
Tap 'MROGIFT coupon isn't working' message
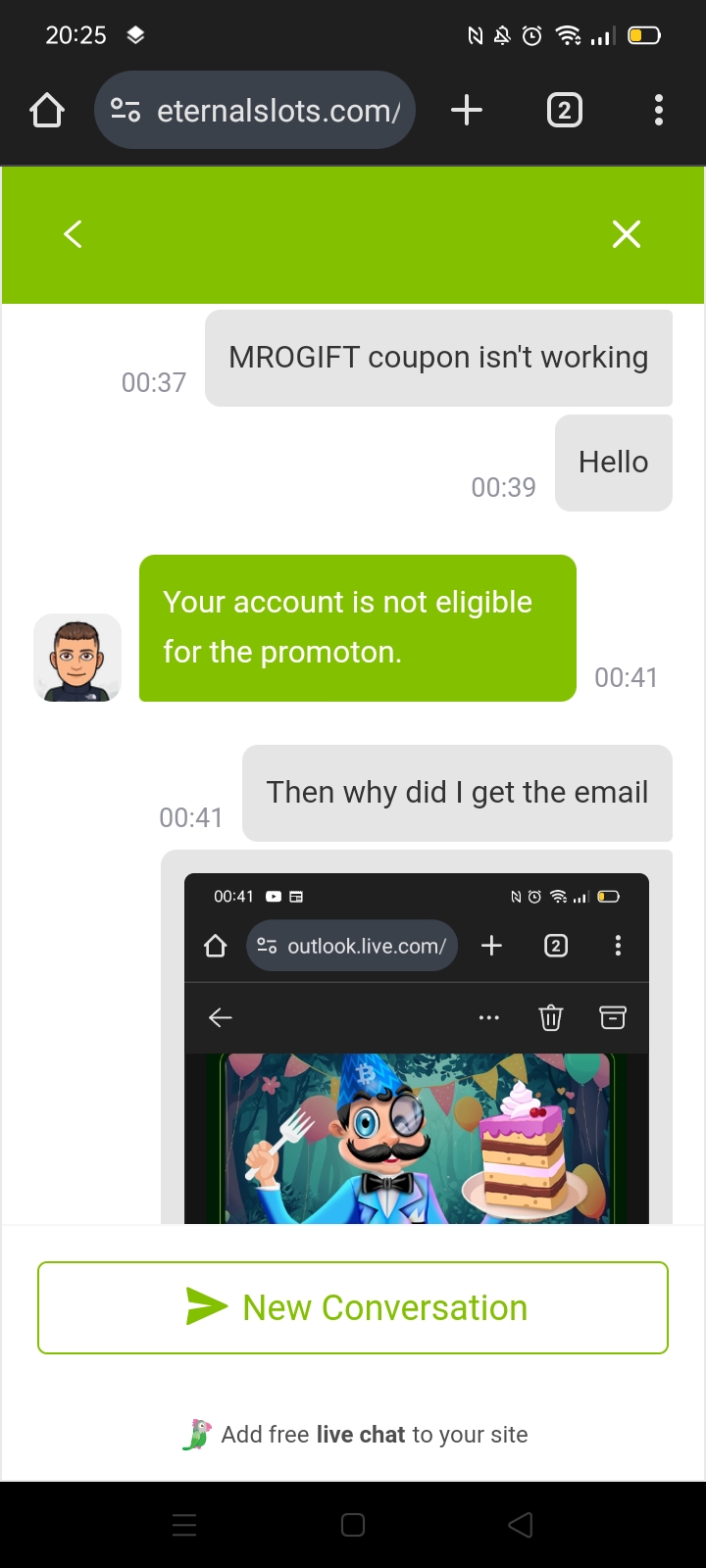pyautogui.click(x=438, y=358)
